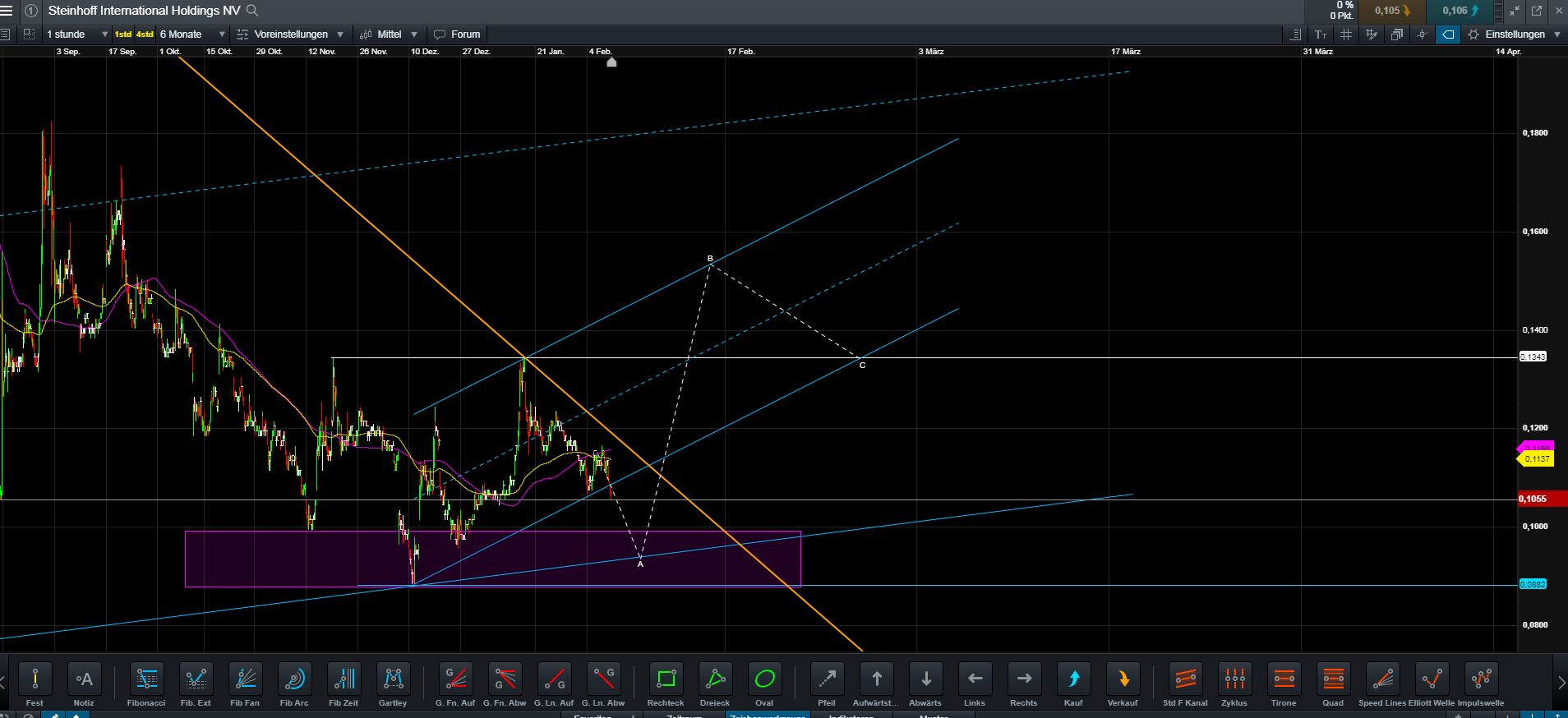Choose the Fib. Ext tool
1568x718 pixels.
tap(196, 679)
